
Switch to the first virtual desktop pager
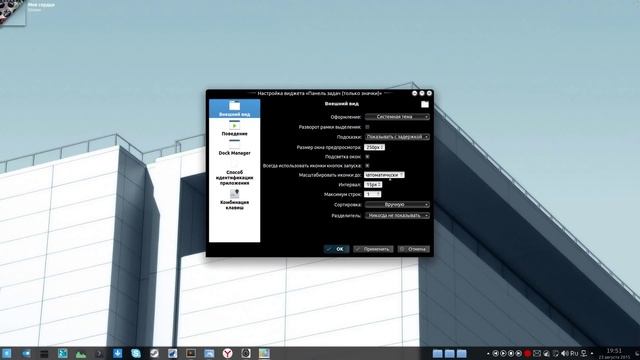[438, 354]
